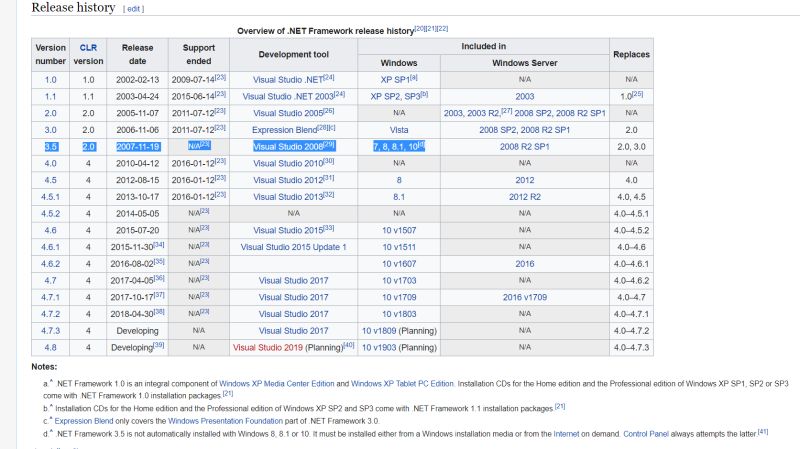Viewport: 800px width, 449px height.
Task: Click the Development tool column header
Action: coord(293,55)
